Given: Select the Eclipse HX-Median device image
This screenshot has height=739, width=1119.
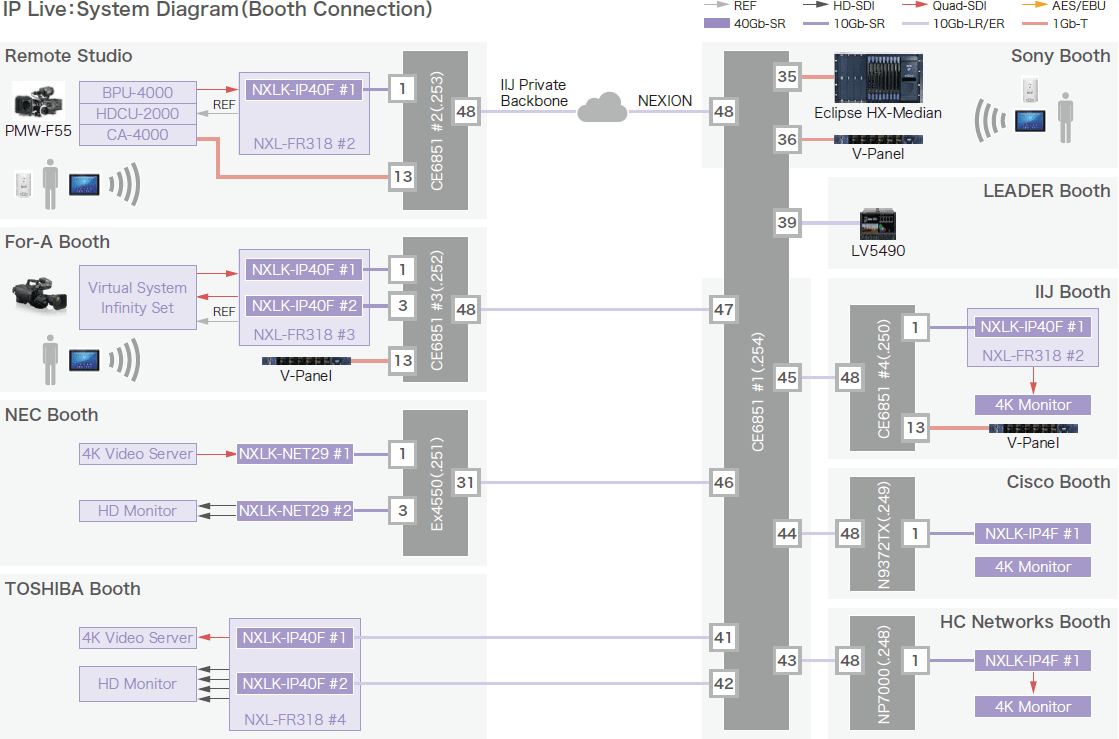Looking at the screenshot, I should (877, 79).
